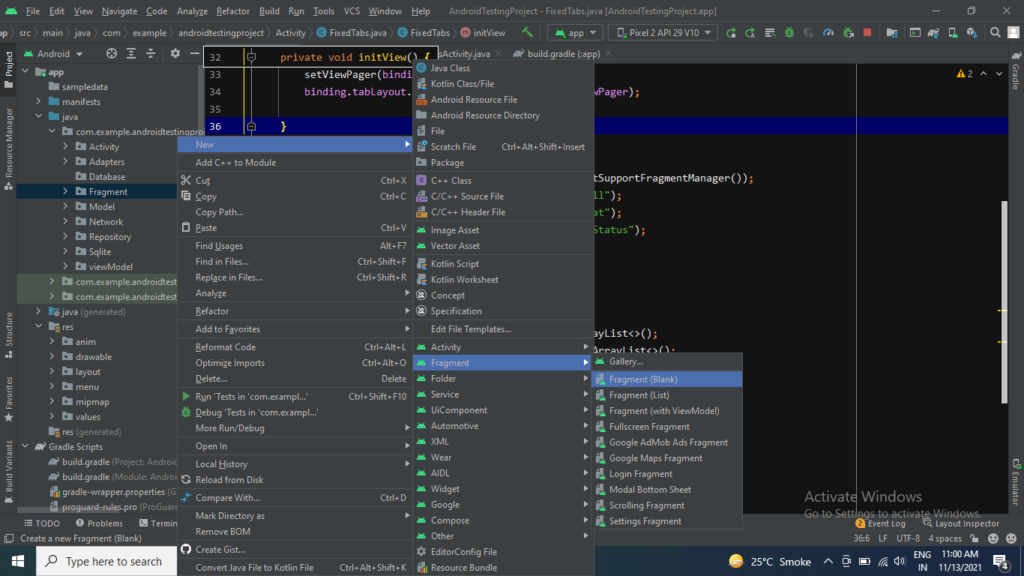
Task: Click Select Opened File target icon
Action: point(111,54)
